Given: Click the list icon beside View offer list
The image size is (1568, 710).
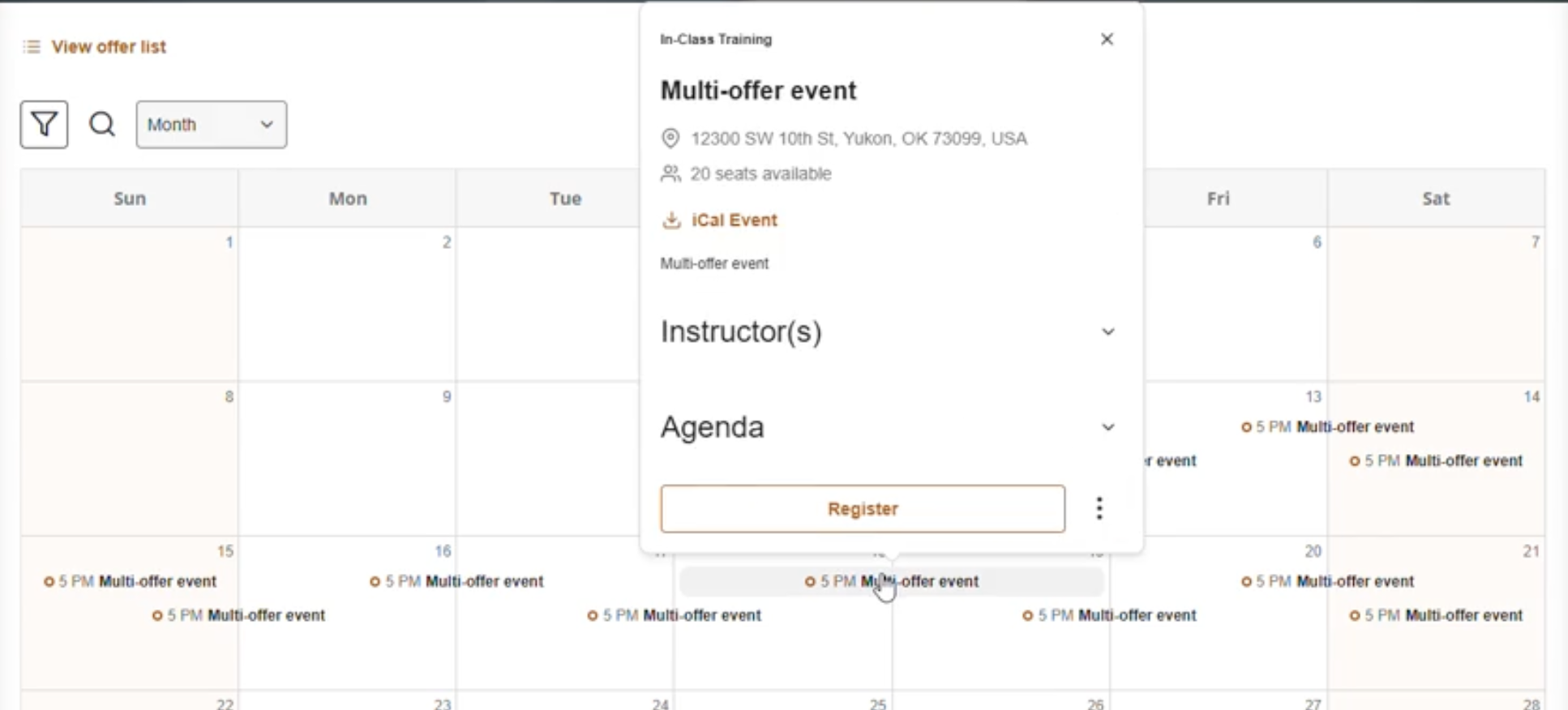Looking at the screenshot, I should (x=32, y=47).
